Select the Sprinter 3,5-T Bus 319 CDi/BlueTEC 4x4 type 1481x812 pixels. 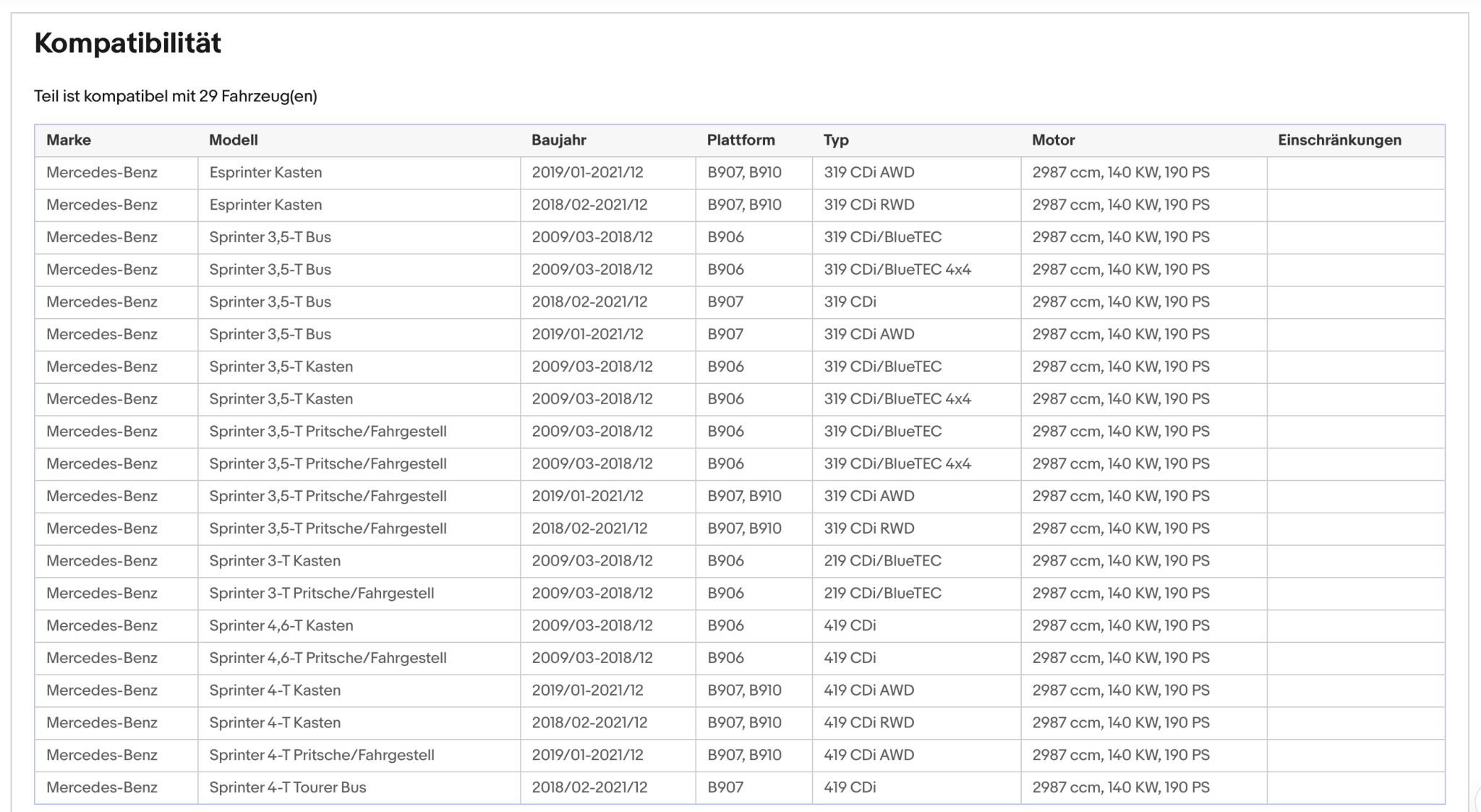897,270
